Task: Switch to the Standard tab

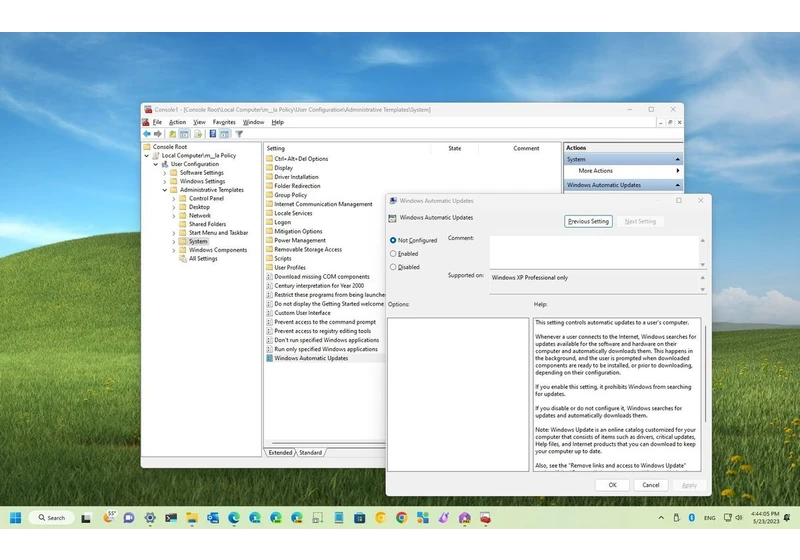Action: [x=310, y=452]
